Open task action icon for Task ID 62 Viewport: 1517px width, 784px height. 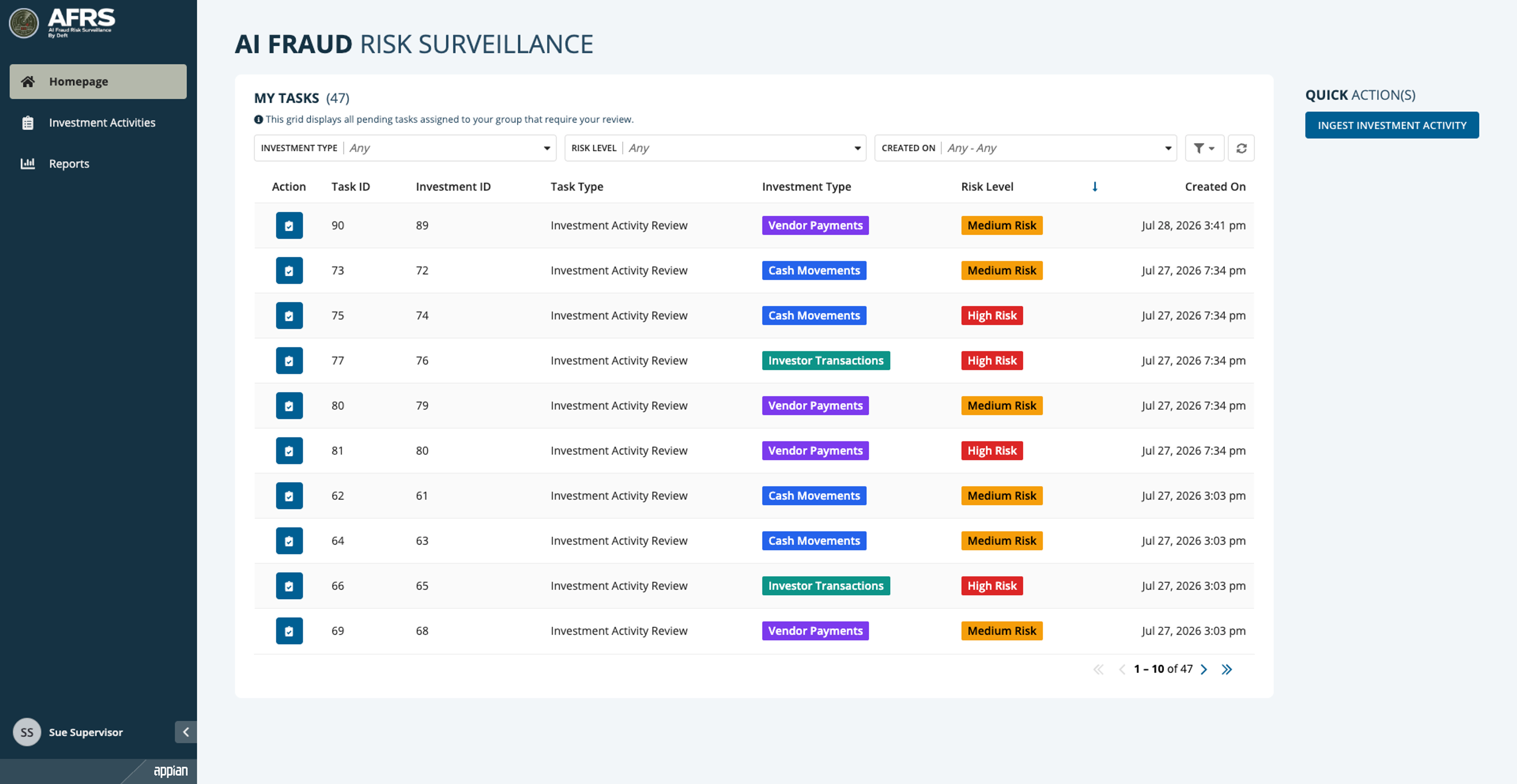[x=289, y=496]
